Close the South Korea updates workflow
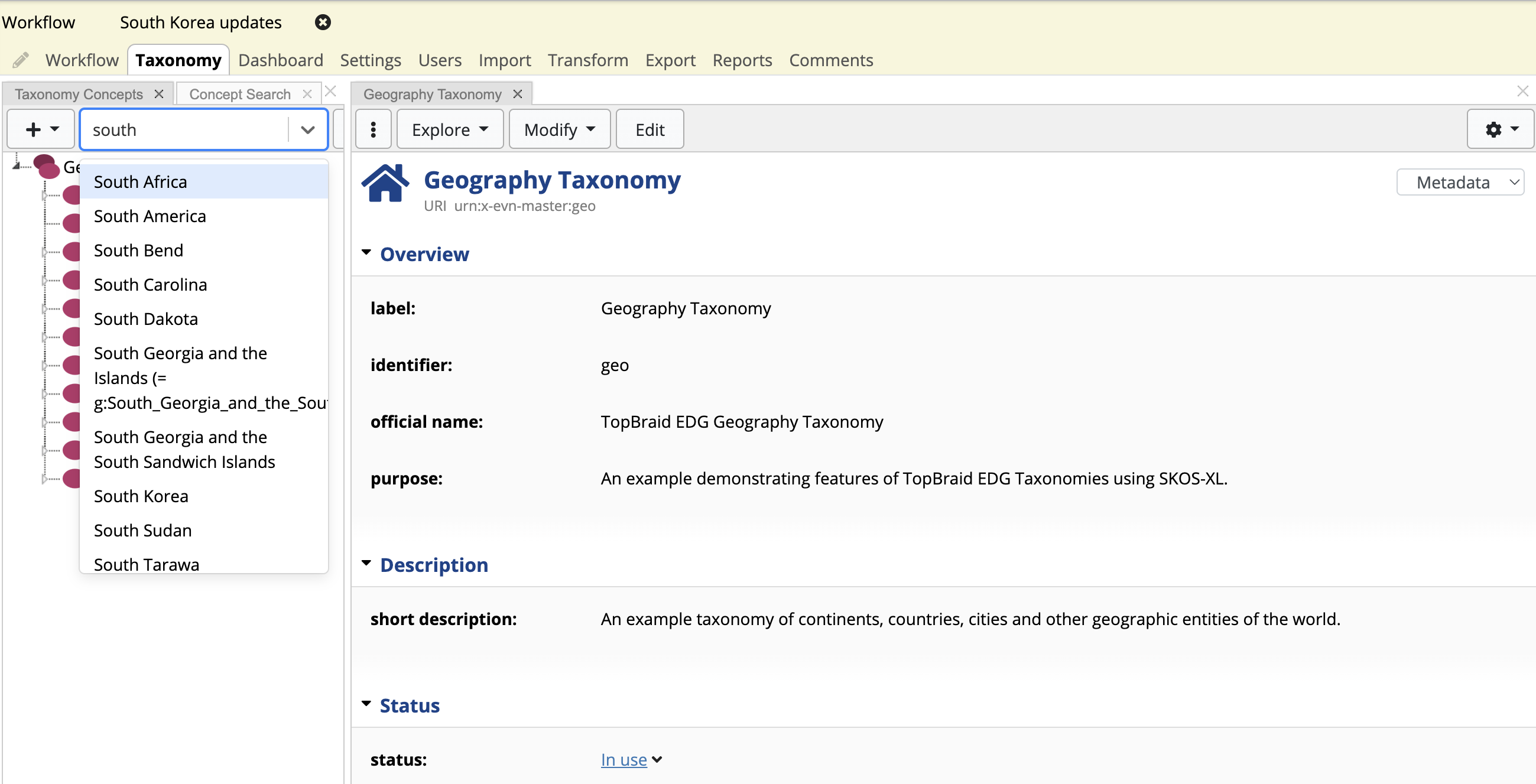Image resolution: width=1536 pixels, height=784 pixels. [323, 22]
